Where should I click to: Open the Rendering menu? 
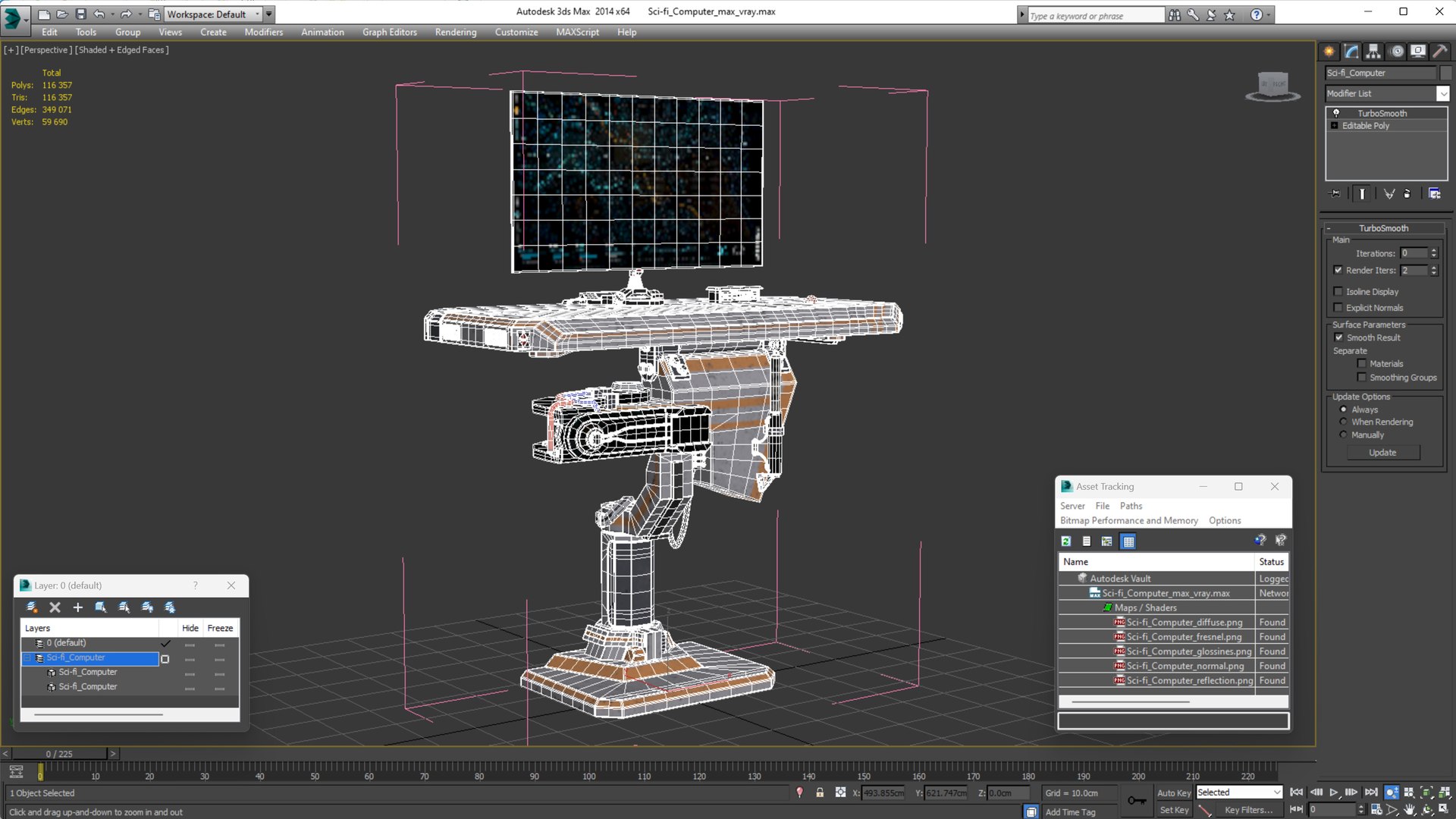point(456,32)
